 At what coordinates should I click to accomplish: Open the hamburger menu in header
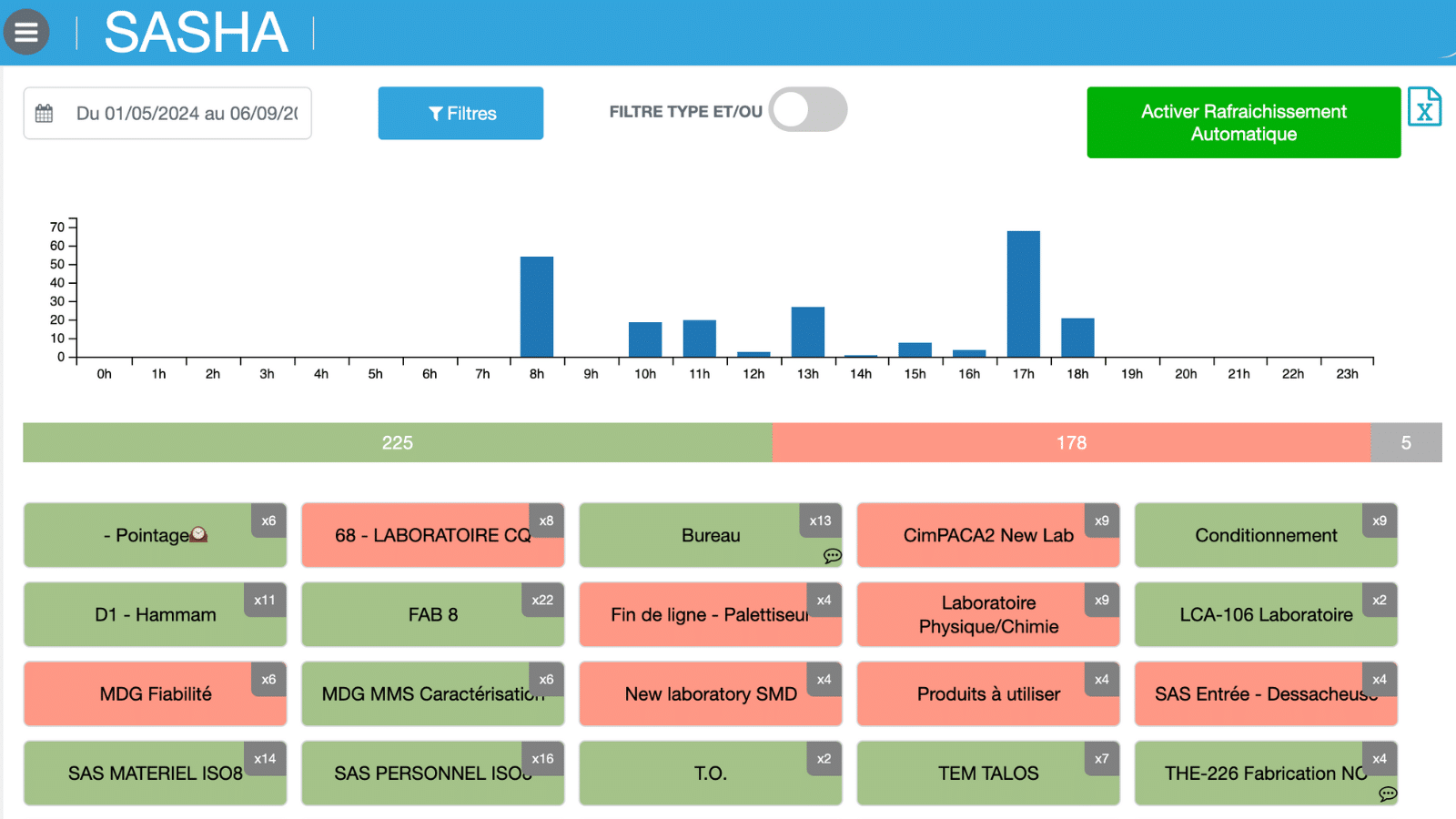[x=26, y=32]
